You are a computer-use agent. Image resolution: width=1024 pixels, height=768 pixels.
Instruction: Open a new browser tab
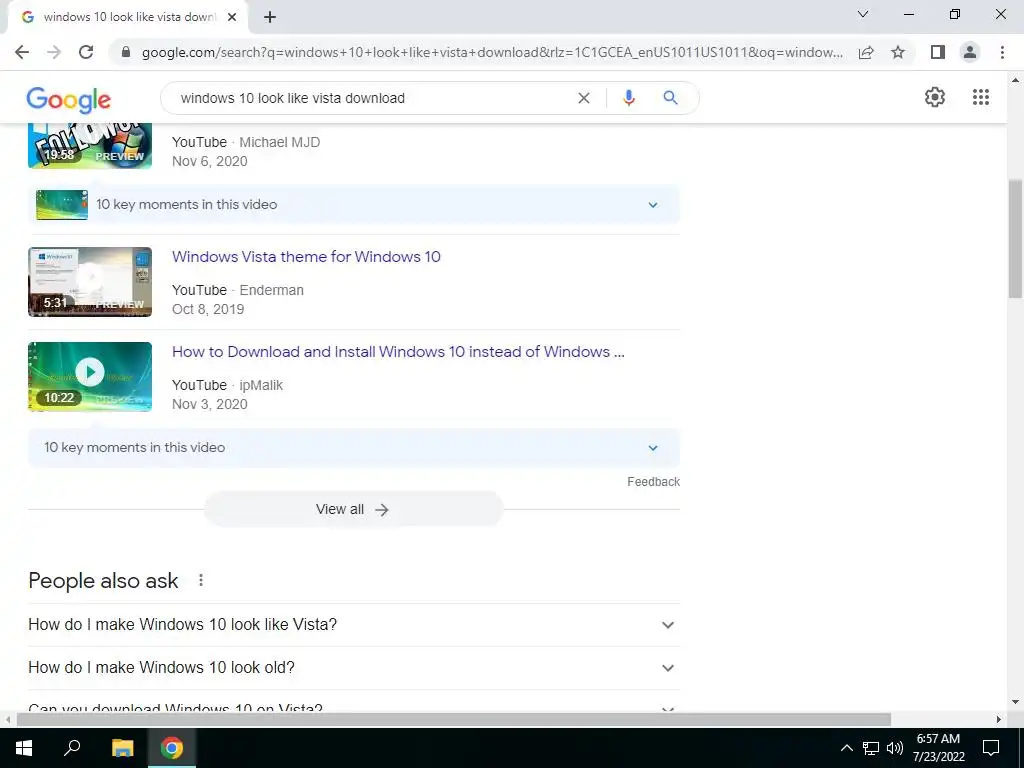[270, 17]
